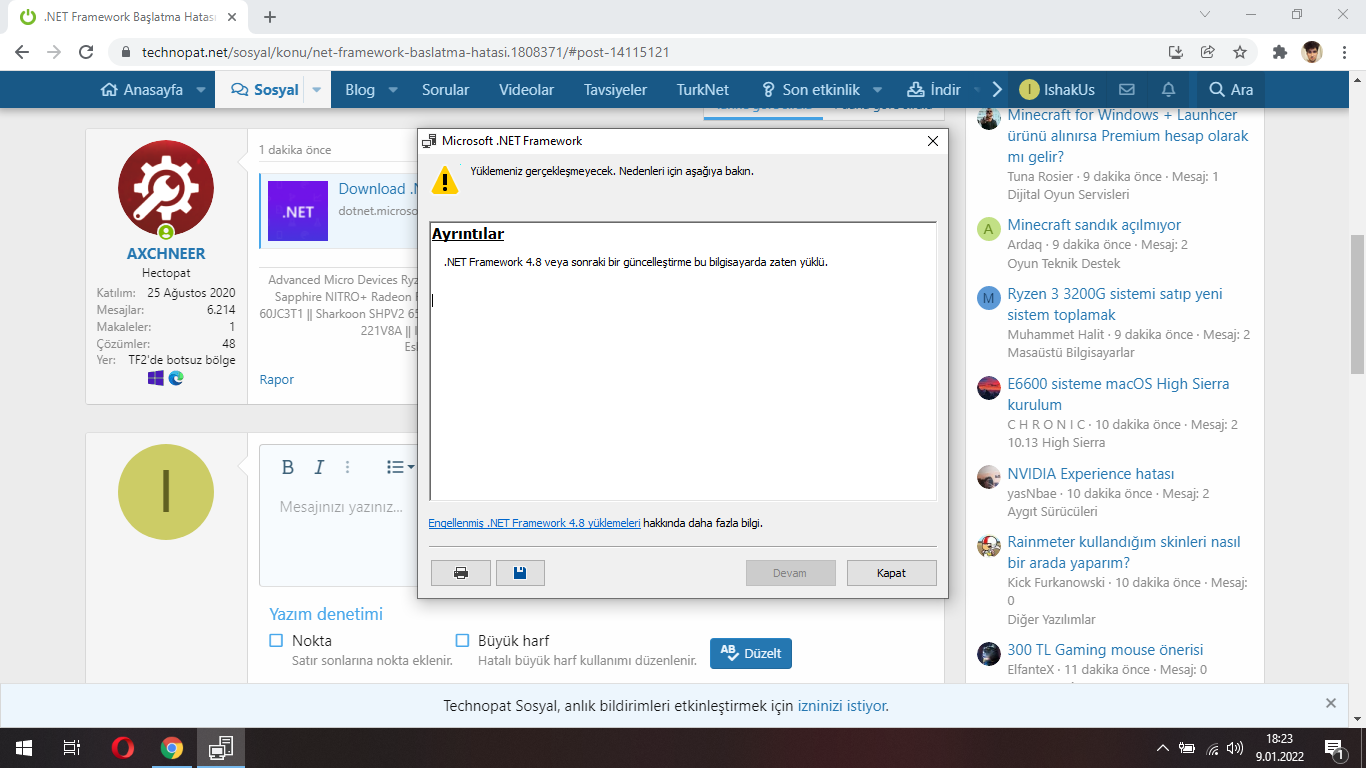Open the Engellenmiş .NET Framework 4.8 yüklemeleri link

534,523
